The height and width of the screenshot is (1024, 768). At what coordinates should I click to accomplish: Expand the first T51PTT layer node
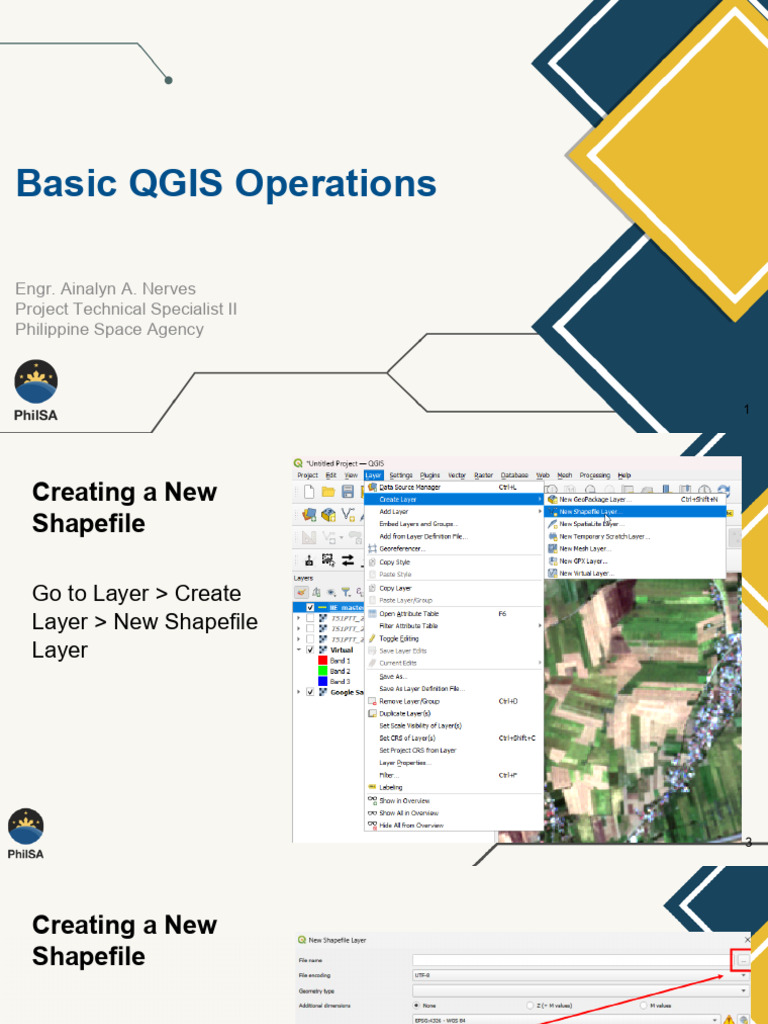(299, 618)
